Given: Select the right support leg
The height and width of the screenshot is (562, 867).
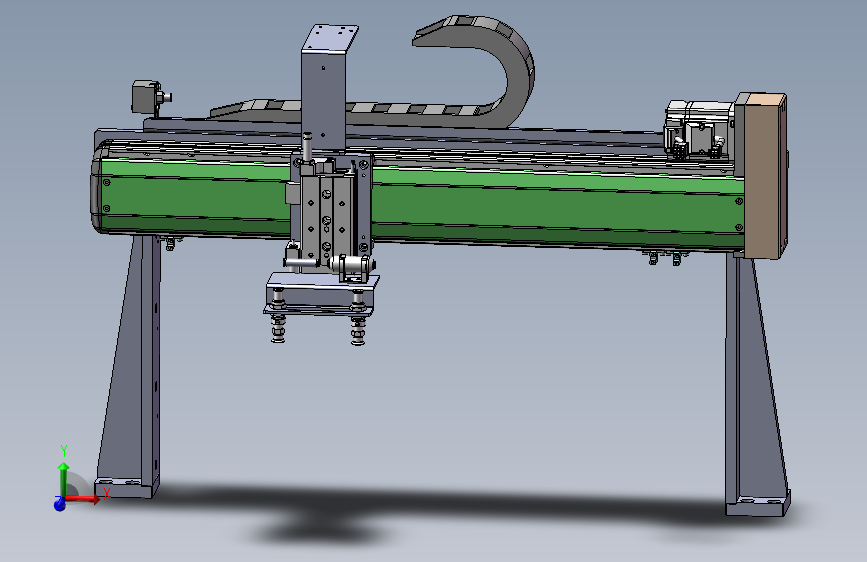Looking at the screenshot, I should tap(756, 384).
